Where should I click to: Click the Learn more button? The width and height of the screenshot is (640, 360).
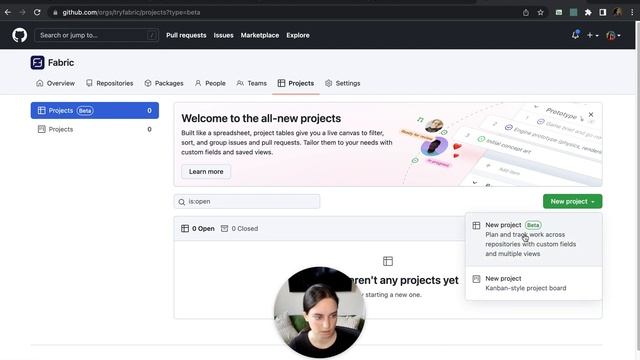206,171
